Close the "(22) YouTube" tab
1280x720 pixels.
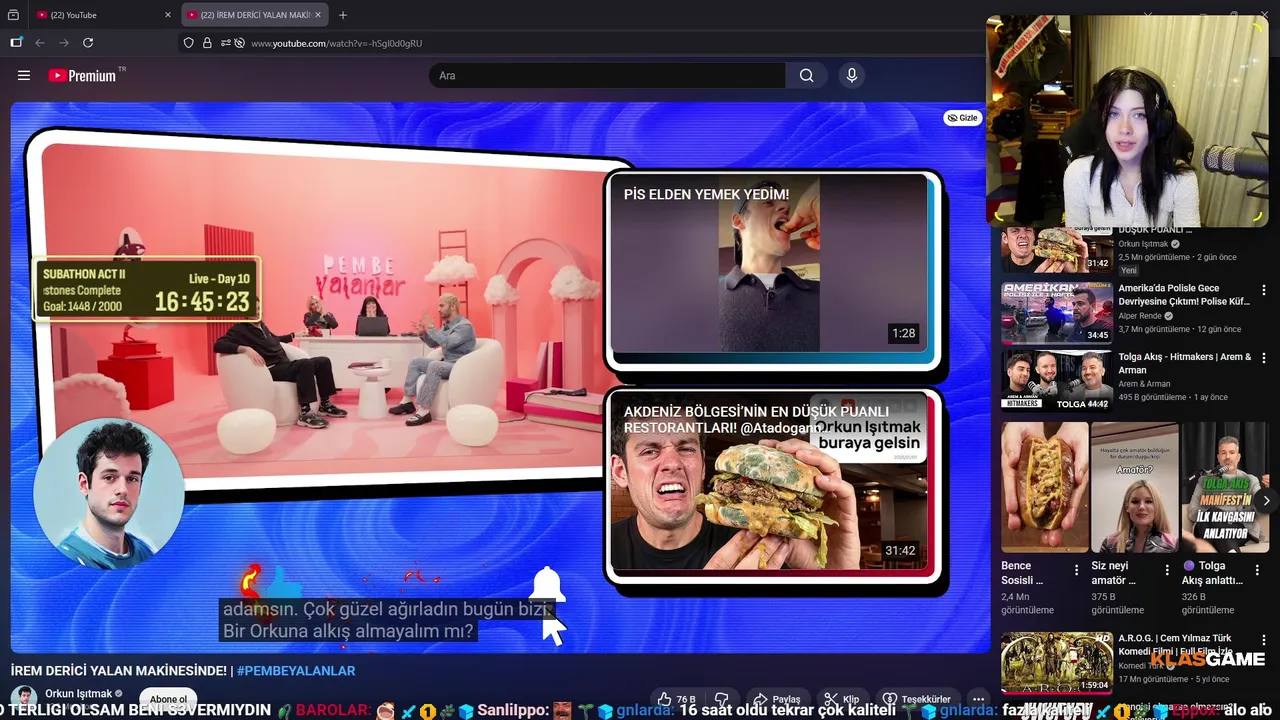(x=168, y=15)
